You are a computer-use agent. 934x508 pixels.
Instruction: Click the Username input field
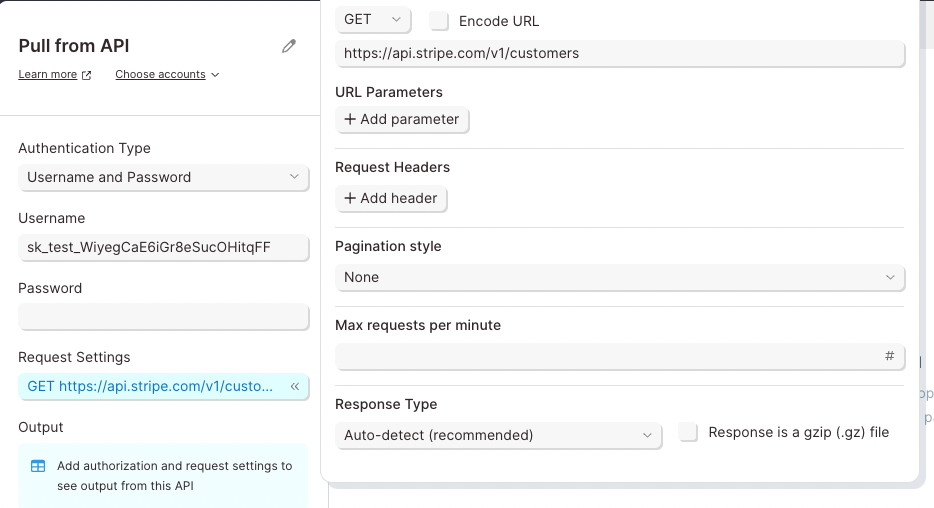163,247
